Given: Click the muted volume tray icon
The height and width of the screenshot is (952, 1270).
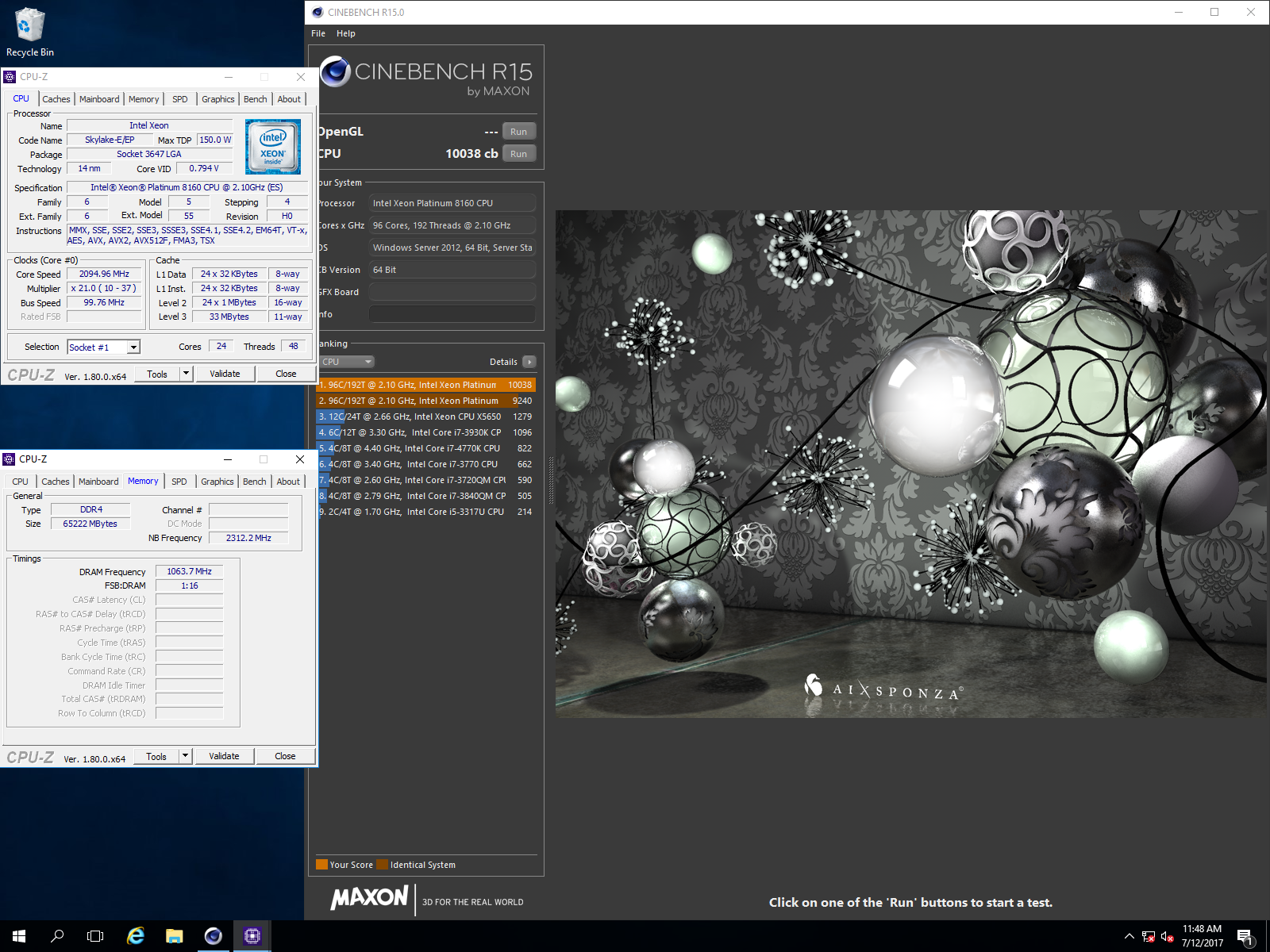Looking at the screenshot, I should pyautogui.click(x=1167, y=936).
